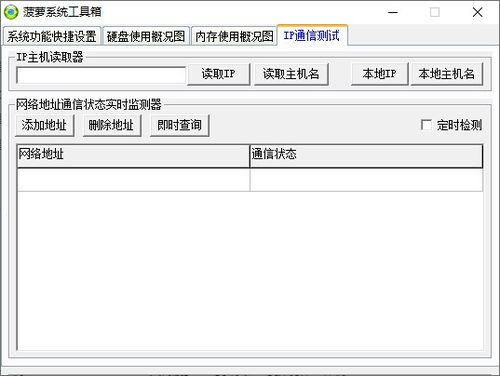
Task: Click the 本地主机名 button
Action: 447,74
